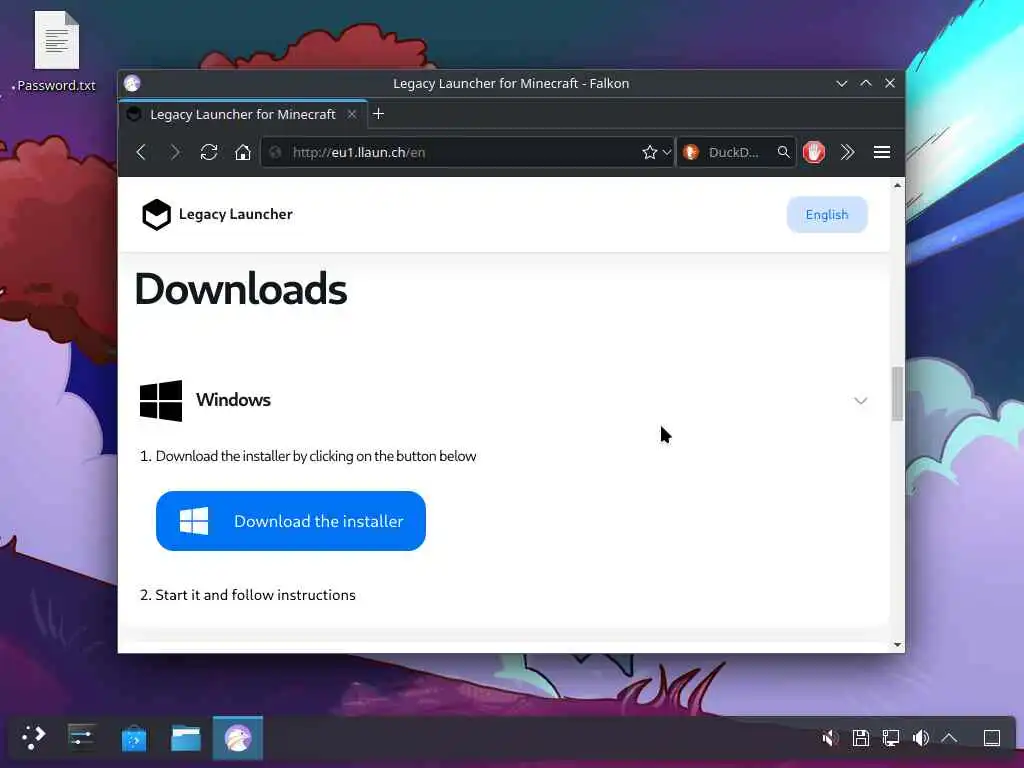Screen dimensions: 1024x768
Task: Open the Password.txt desktop file
Action: click(56, 52)
